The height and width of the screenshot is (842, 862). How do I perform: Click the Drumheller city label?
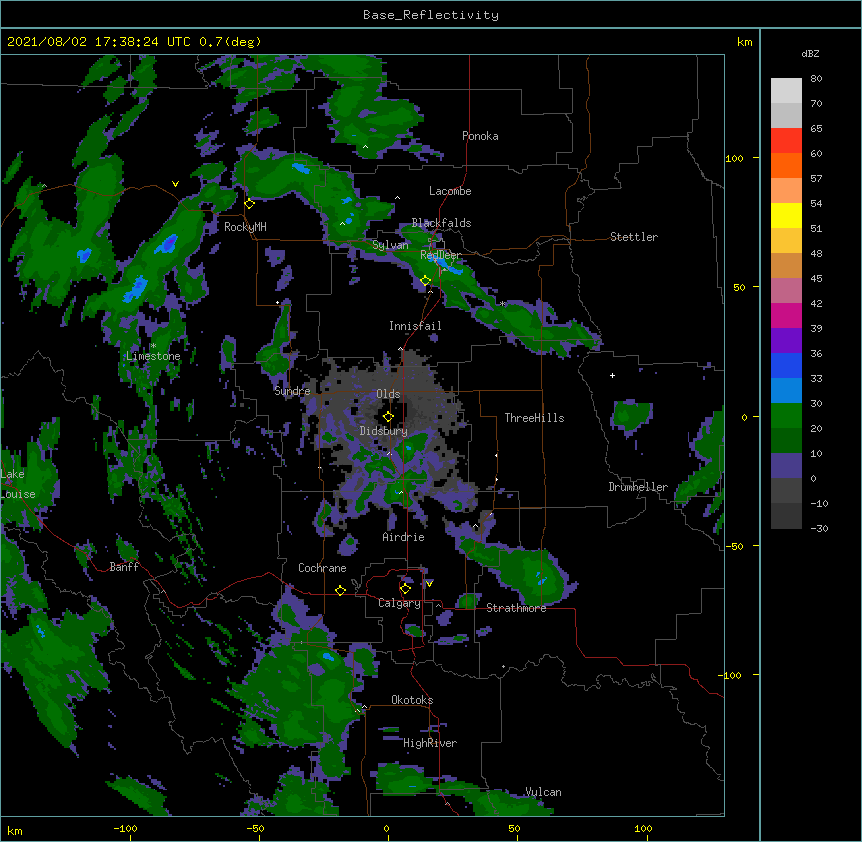(x=638, y=487)
